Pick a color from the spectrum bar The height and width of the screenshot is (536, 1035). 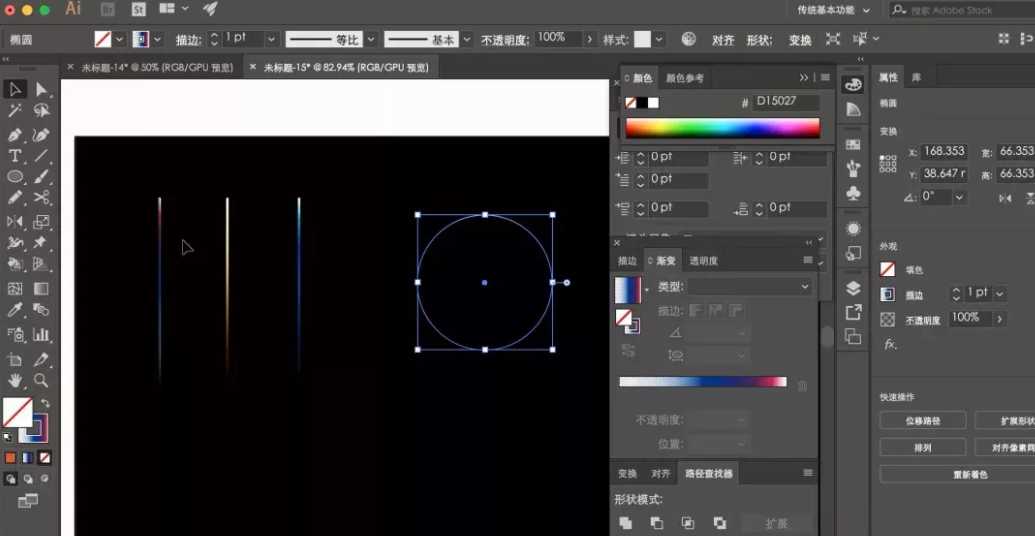point(723,128)
